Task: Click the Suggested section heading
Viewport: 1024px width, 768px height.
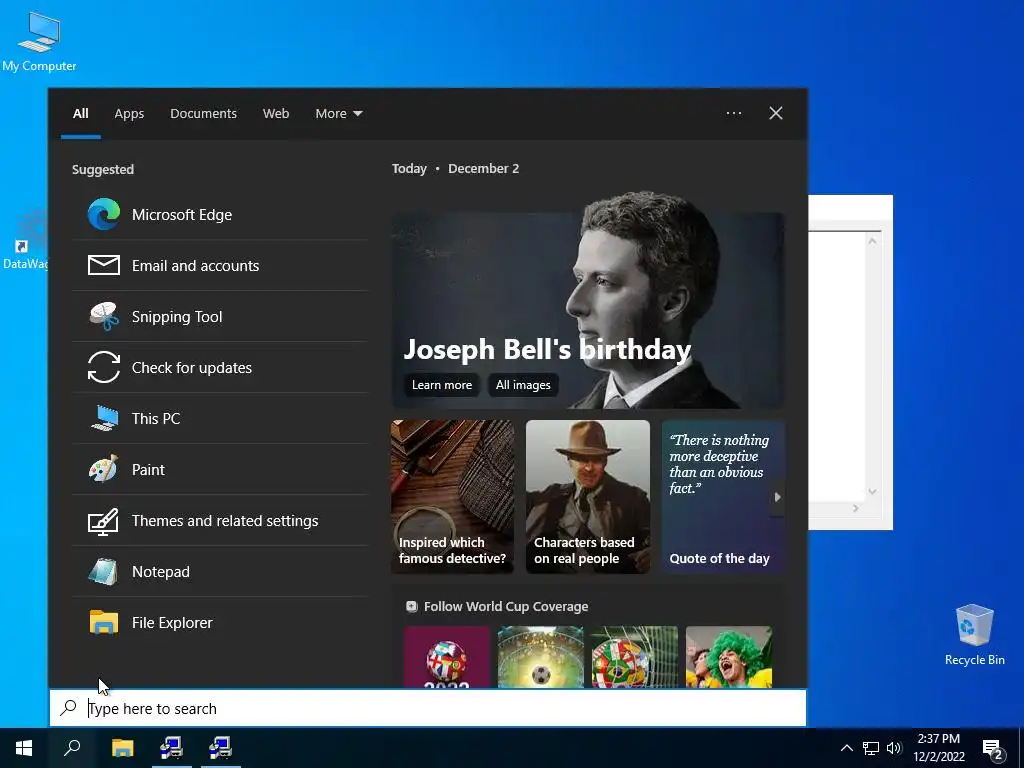Action: (103, 169)
